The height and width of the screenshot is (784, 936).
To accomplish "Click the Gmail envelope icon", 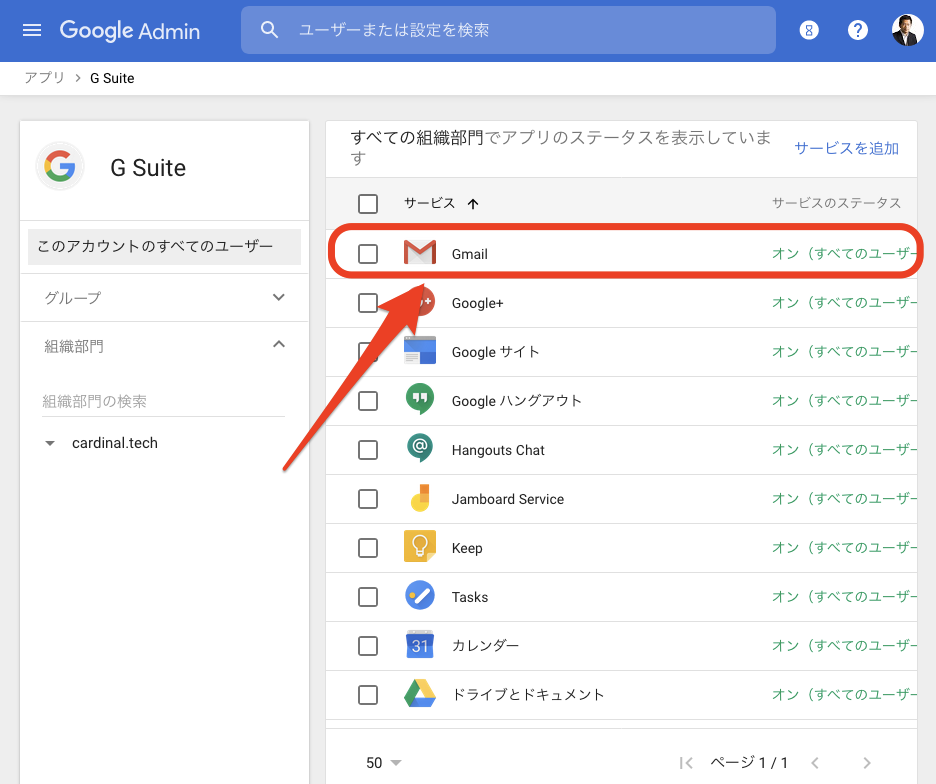I will click(420, 254).
